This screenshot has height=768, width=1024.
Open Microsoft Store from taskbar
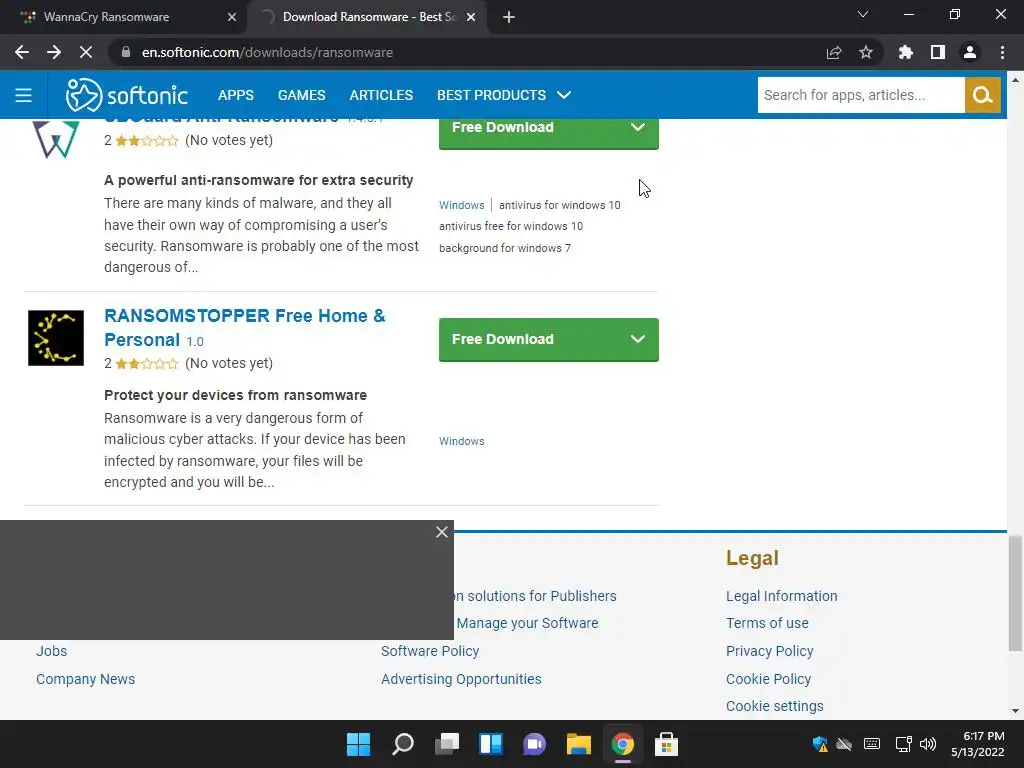667,744
